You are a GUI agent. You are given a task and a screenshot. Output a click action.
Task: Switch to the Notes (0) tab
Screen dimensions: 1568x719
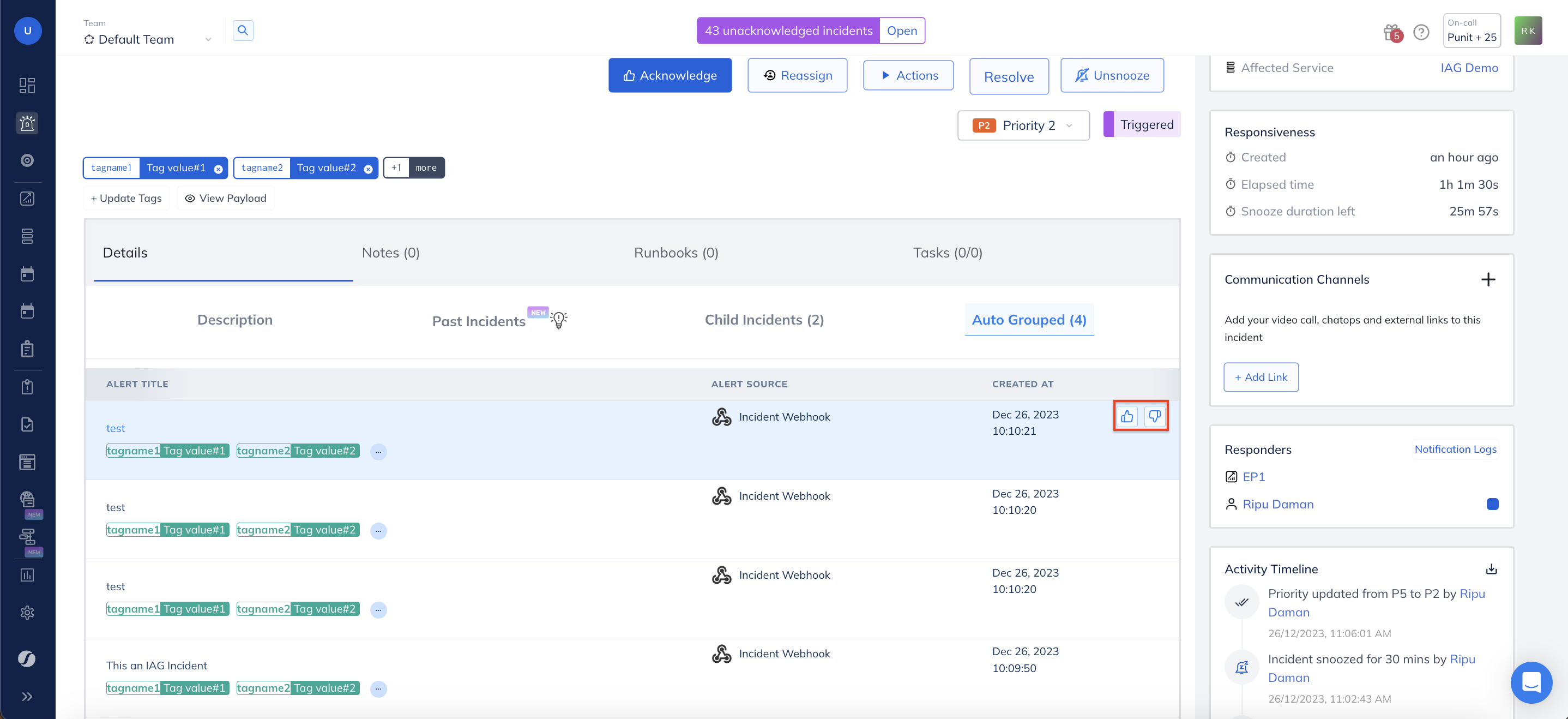pyautogui.click(x=390, y=253)
